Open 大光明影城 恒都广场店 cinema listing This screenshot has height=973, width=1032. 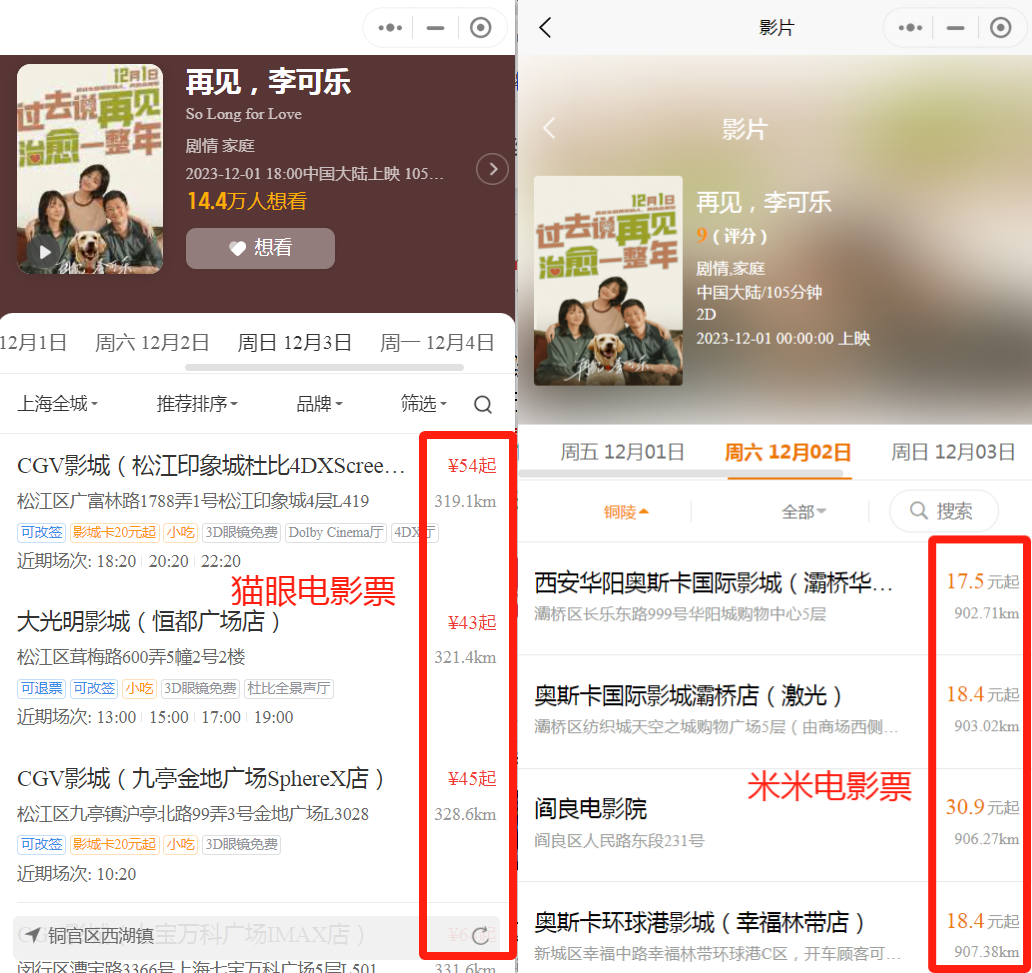tap(150, 622)
